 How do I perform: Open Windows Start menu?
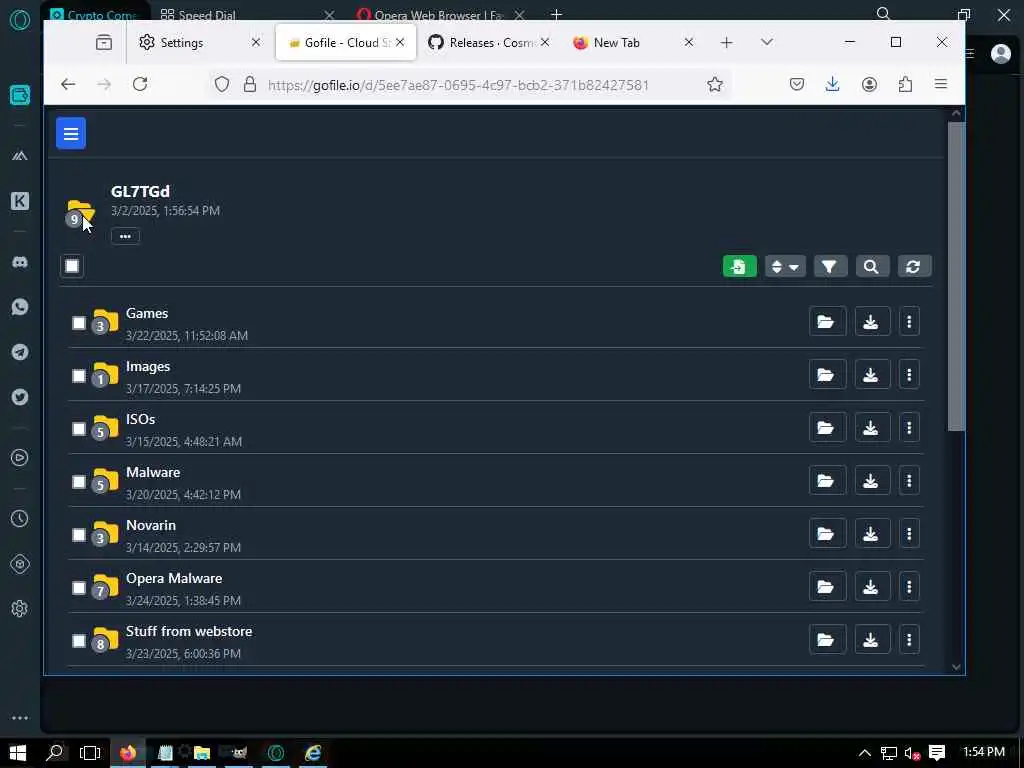tap(18, 753)
